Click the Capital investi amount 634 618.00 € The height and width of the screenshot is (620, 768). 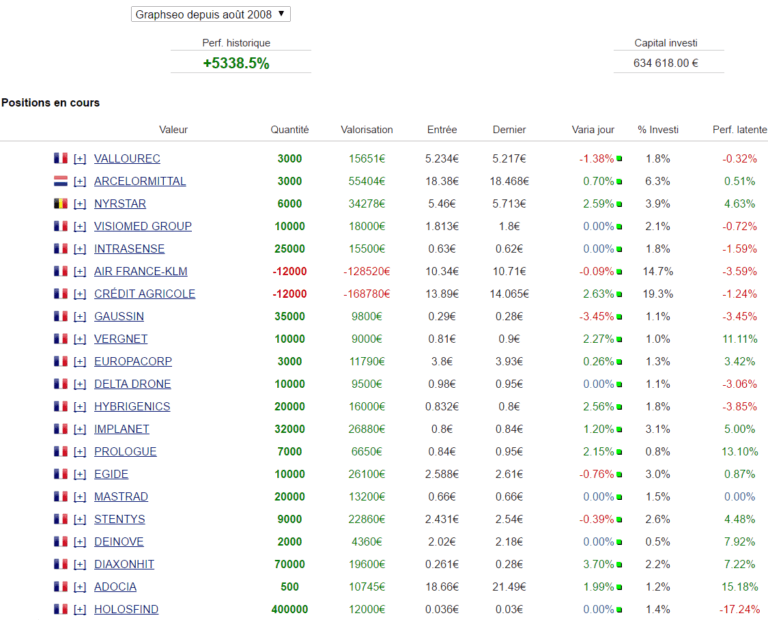pyautogui.click(x=665, y=64)
